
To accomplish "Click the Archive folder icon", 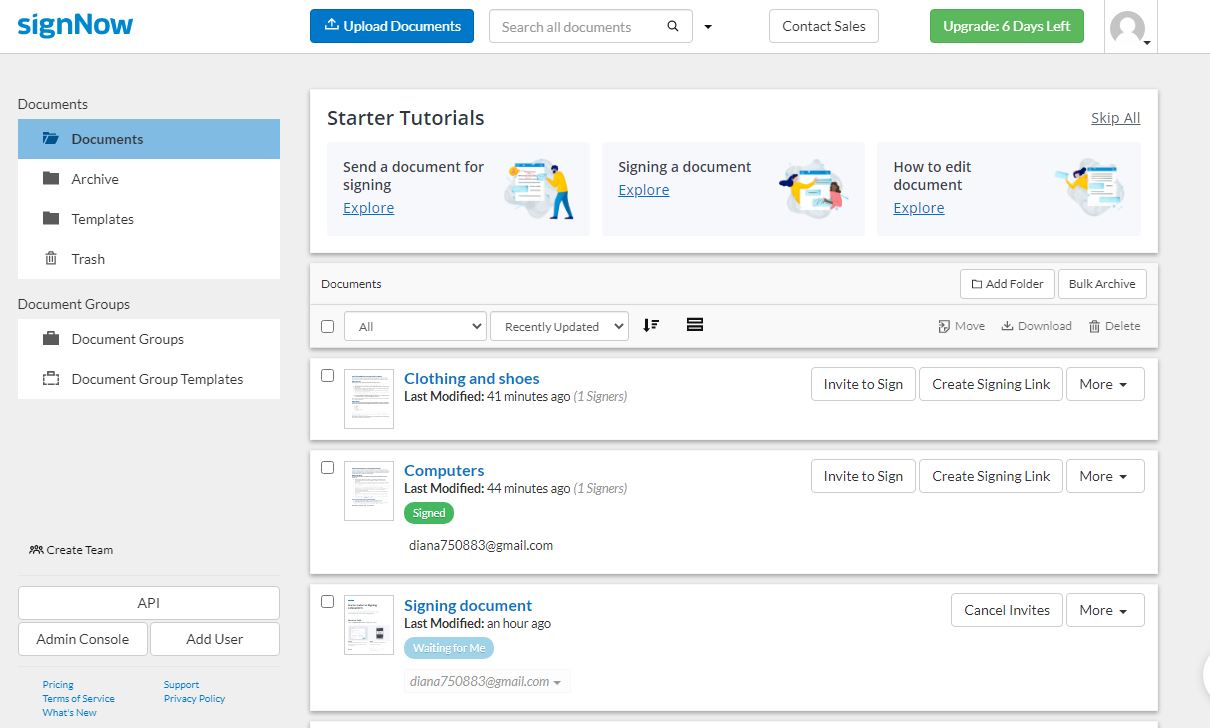I will 51,179.
